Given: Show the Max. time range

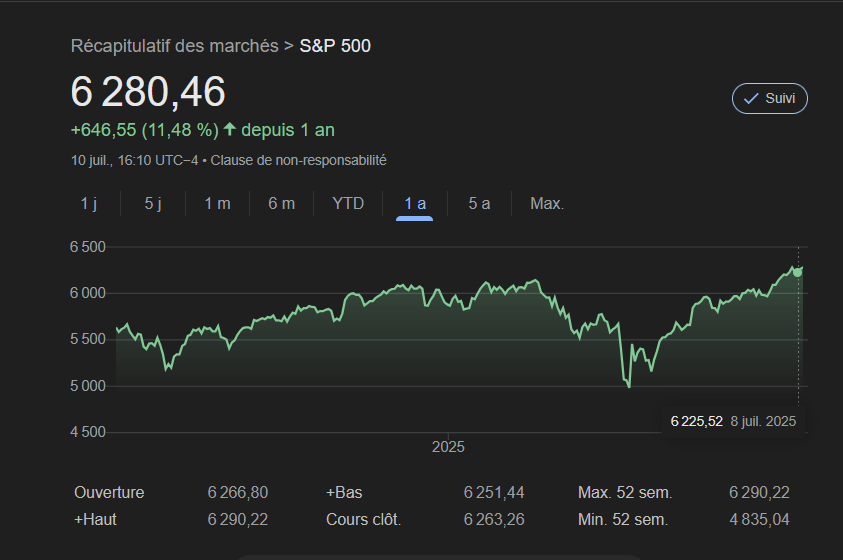Looking at the screenshot, I should [547, 204].
